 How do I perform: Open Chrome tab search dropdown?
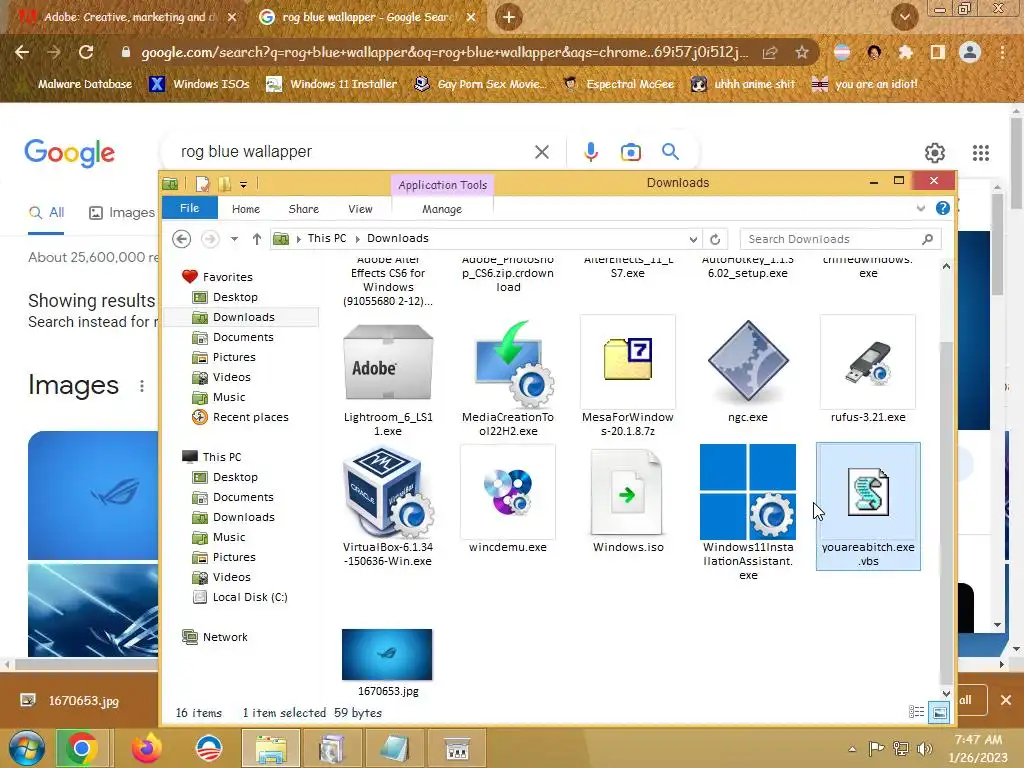905,17
